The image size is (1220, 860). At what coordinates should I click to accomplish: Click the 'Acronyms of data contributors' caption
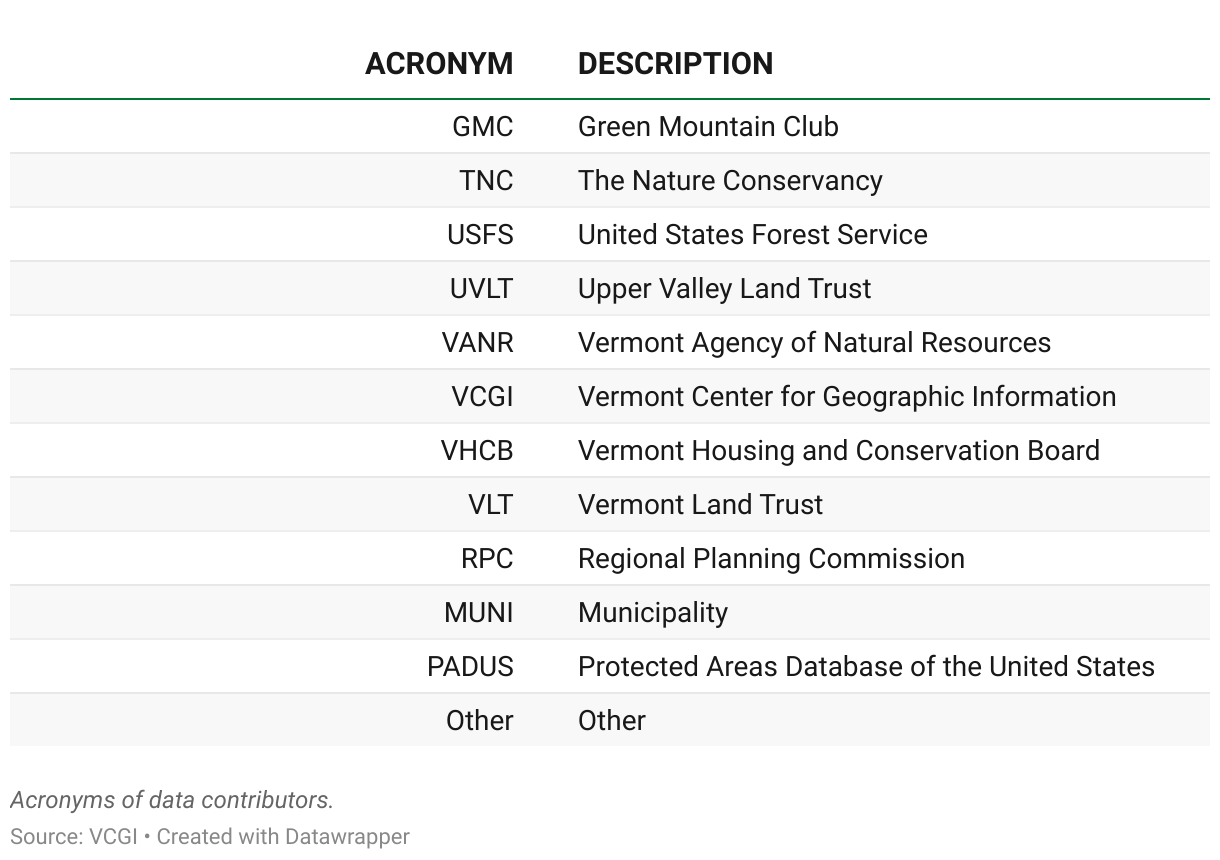tap(171, 800)
